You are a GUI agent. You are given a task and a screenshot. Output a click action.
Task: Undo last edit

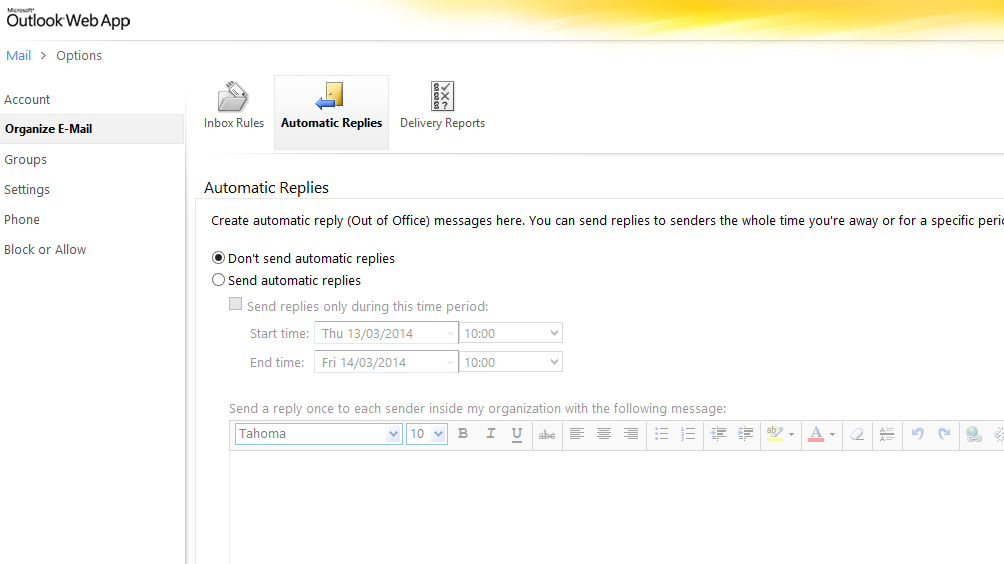coord(918,434)
